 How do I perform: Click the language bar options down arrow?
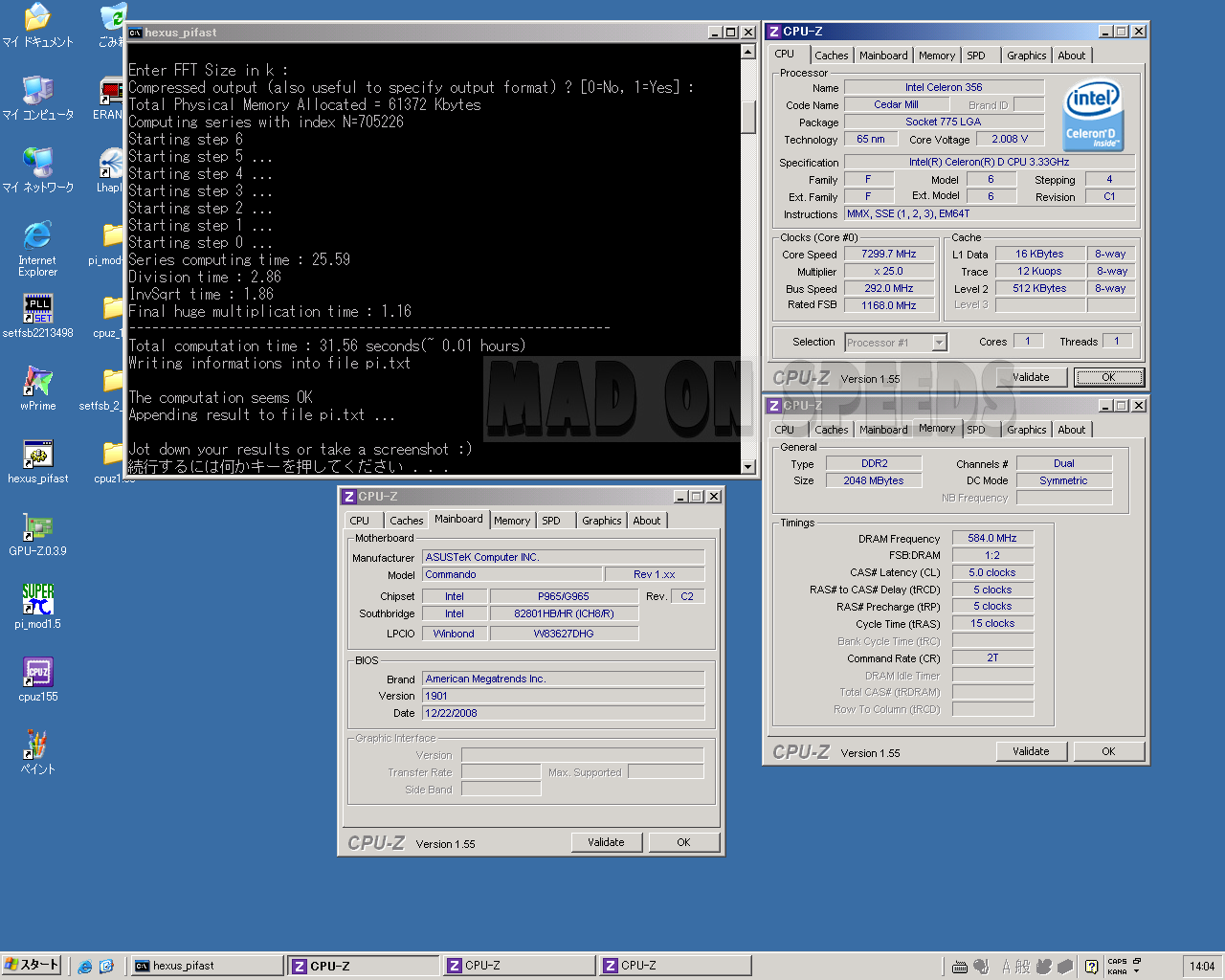1137,971
